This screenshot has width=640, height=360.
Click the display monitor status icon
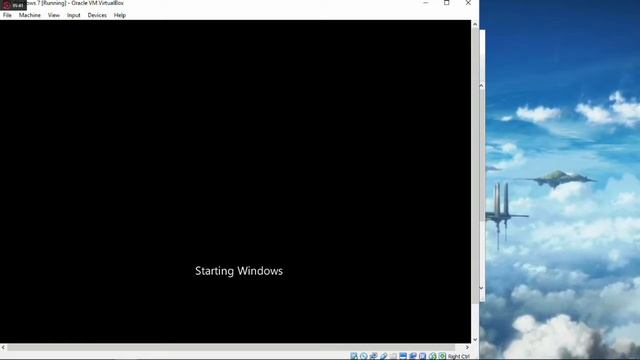point(403,356)
